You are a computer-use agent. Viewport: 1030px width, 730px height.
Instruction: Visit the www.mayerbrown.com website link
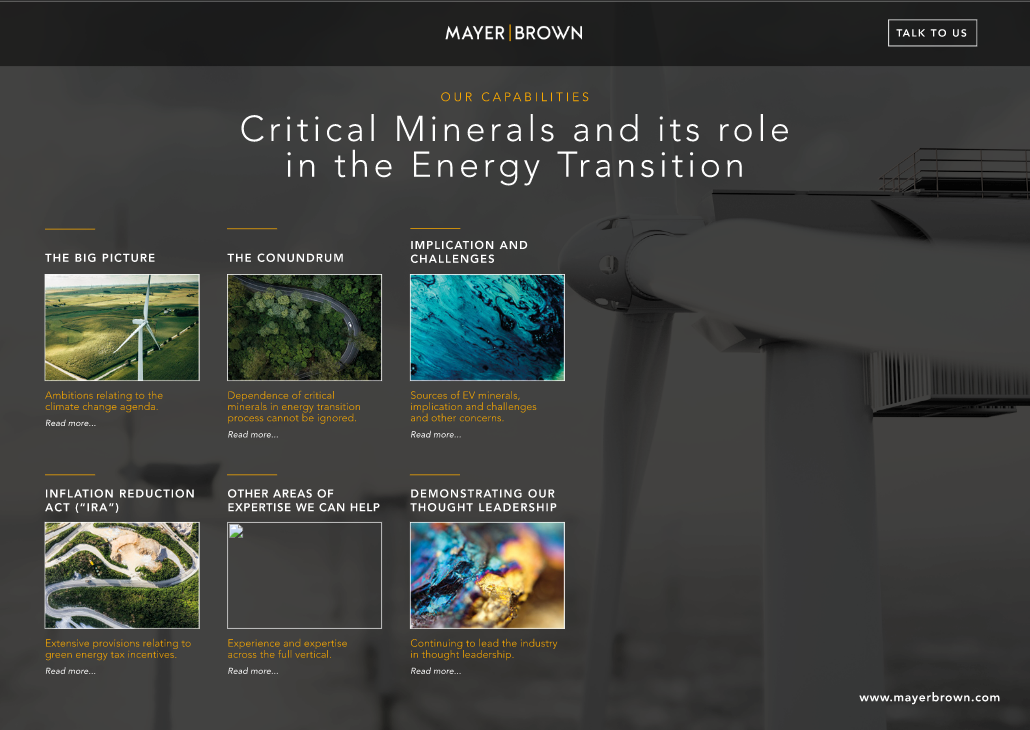[x=929, y=697]
